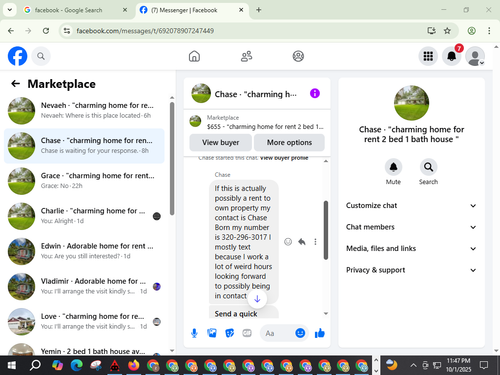Image resolution: width=500 pixels, height=375 pixels.
Task: Bookmark this page with star icon
Action: click(447, 31)
